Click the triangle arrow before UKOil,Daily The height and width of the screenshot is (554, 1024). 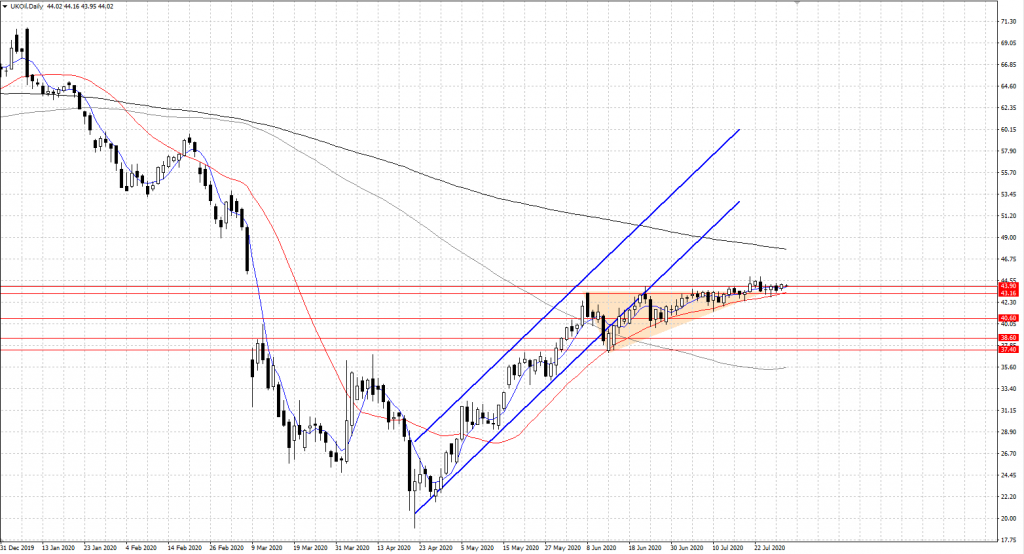tap(5, 6)
